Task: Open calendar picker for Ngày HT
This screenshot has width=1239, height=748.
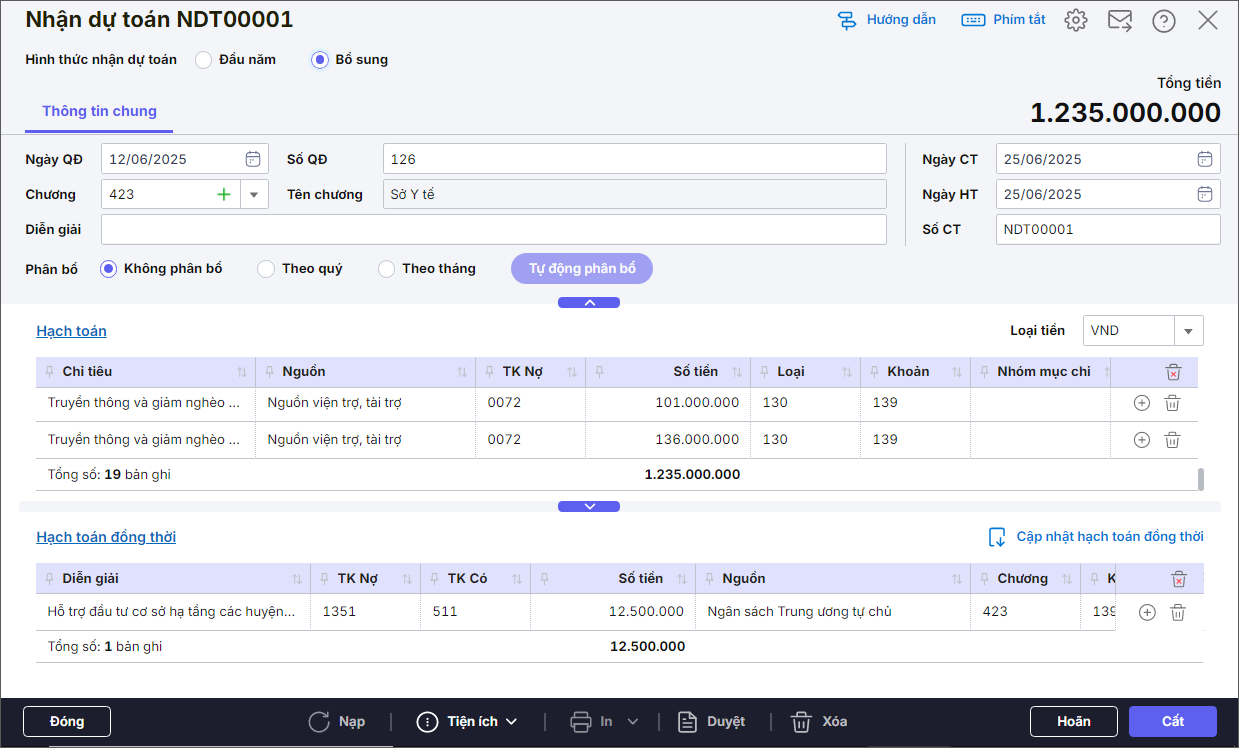Action: click(x=1205, y=194)
